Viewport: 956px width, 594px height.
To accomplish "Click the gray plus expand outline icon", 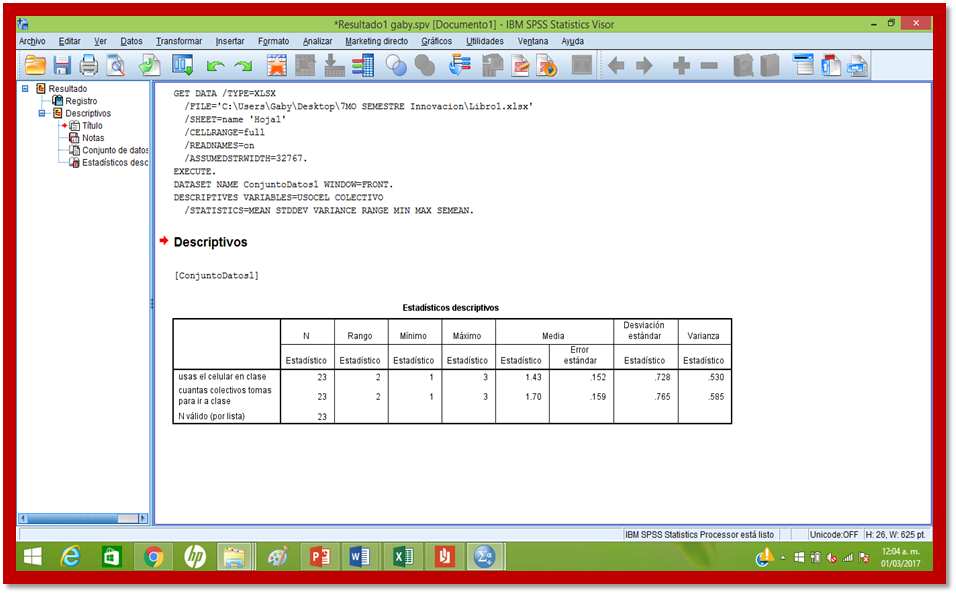I will (681, 65).
